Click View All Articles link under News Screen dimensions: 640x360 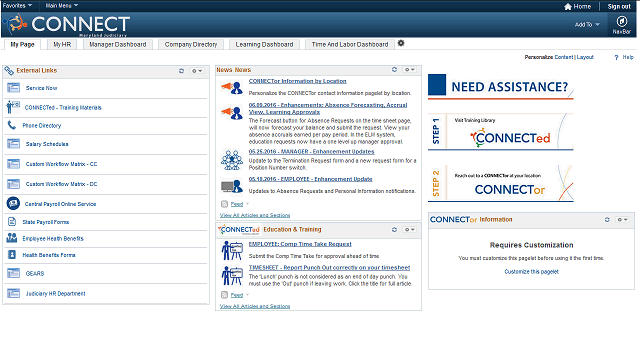pyautogui.click(x=255, y=215)
